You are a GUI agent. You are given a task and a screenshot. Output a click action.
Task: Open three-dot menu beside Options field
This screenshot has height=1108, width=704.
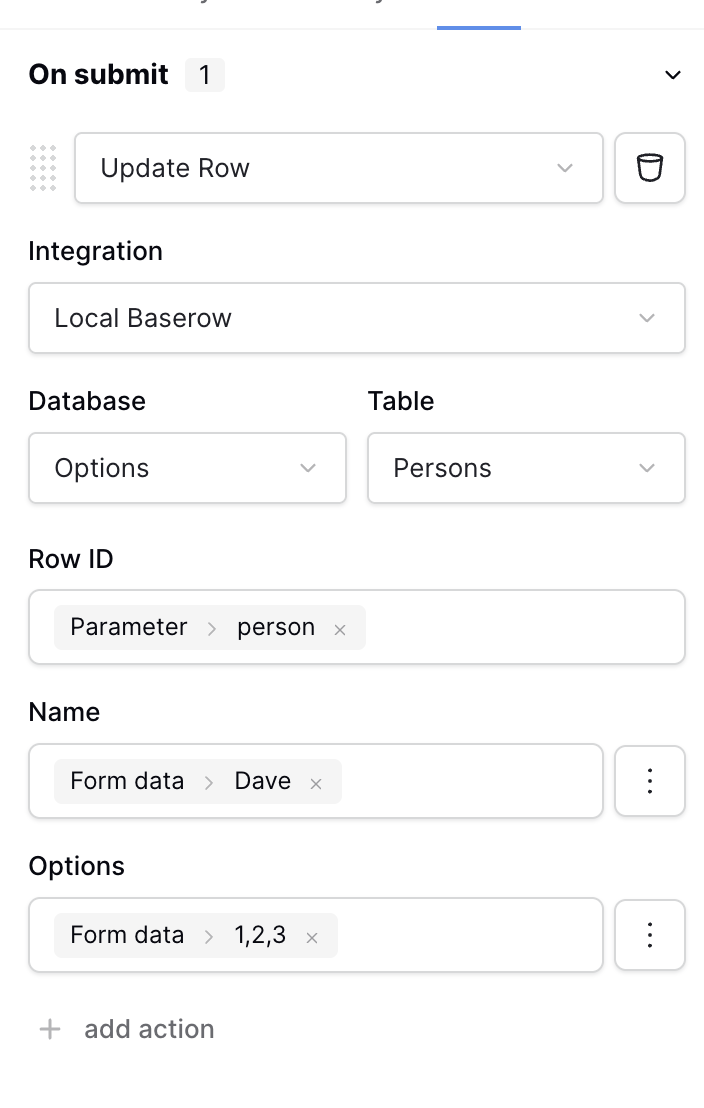click(x=650, y=935)
